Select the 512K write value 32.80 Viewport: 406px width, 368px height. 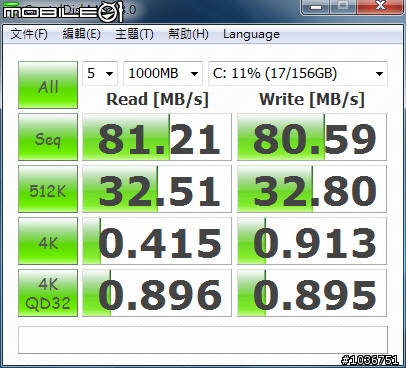point(312,189)
